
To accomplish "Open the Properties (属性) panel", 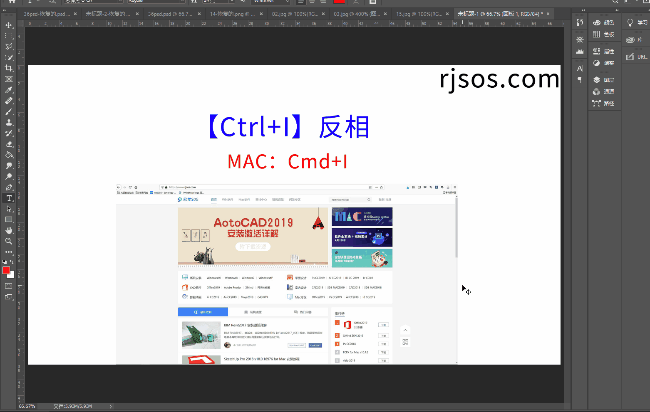I will pyautogui.click(x=604, y=51).
